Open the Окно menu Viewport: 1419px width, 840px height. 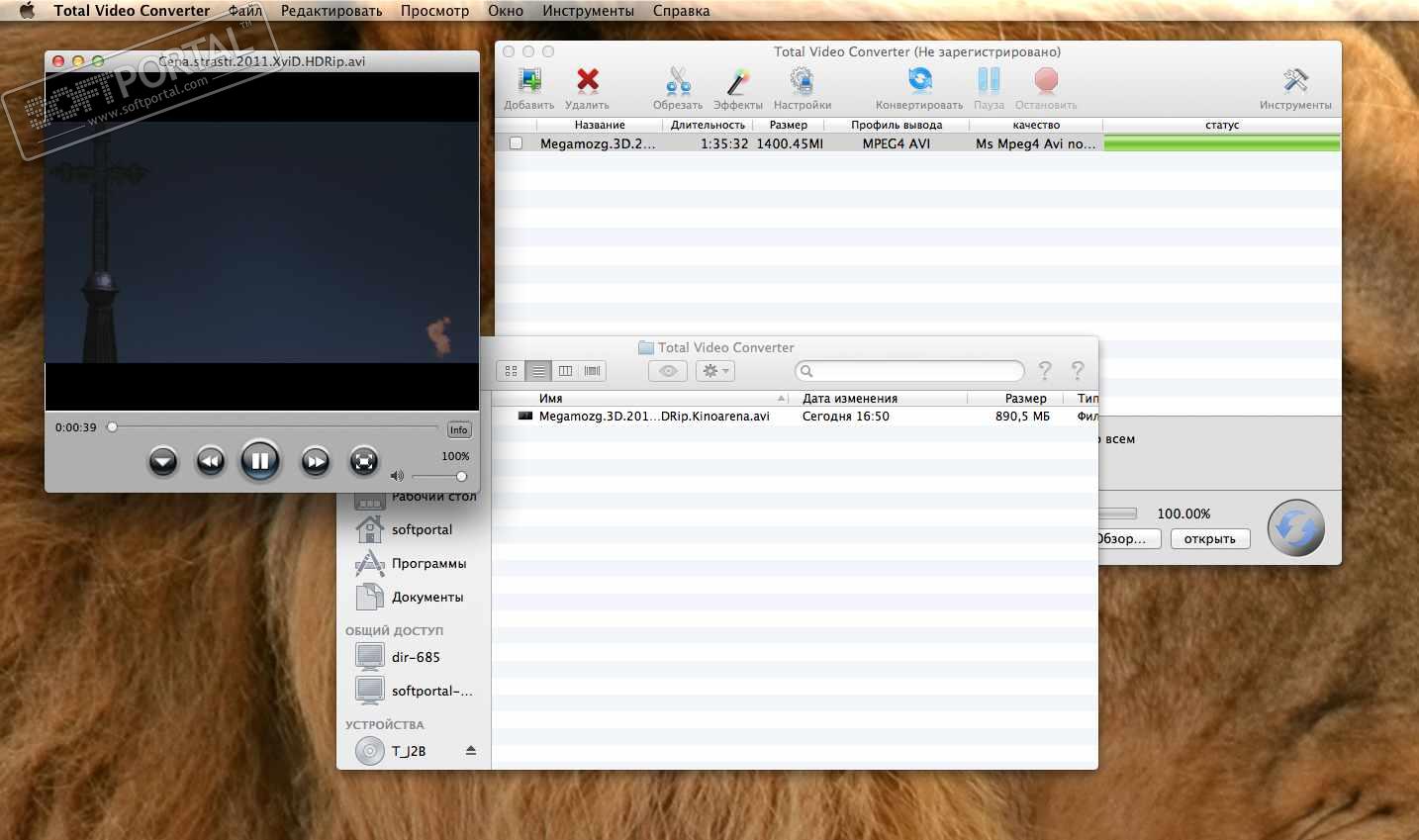pyautogui.click(x=506, y=11)
